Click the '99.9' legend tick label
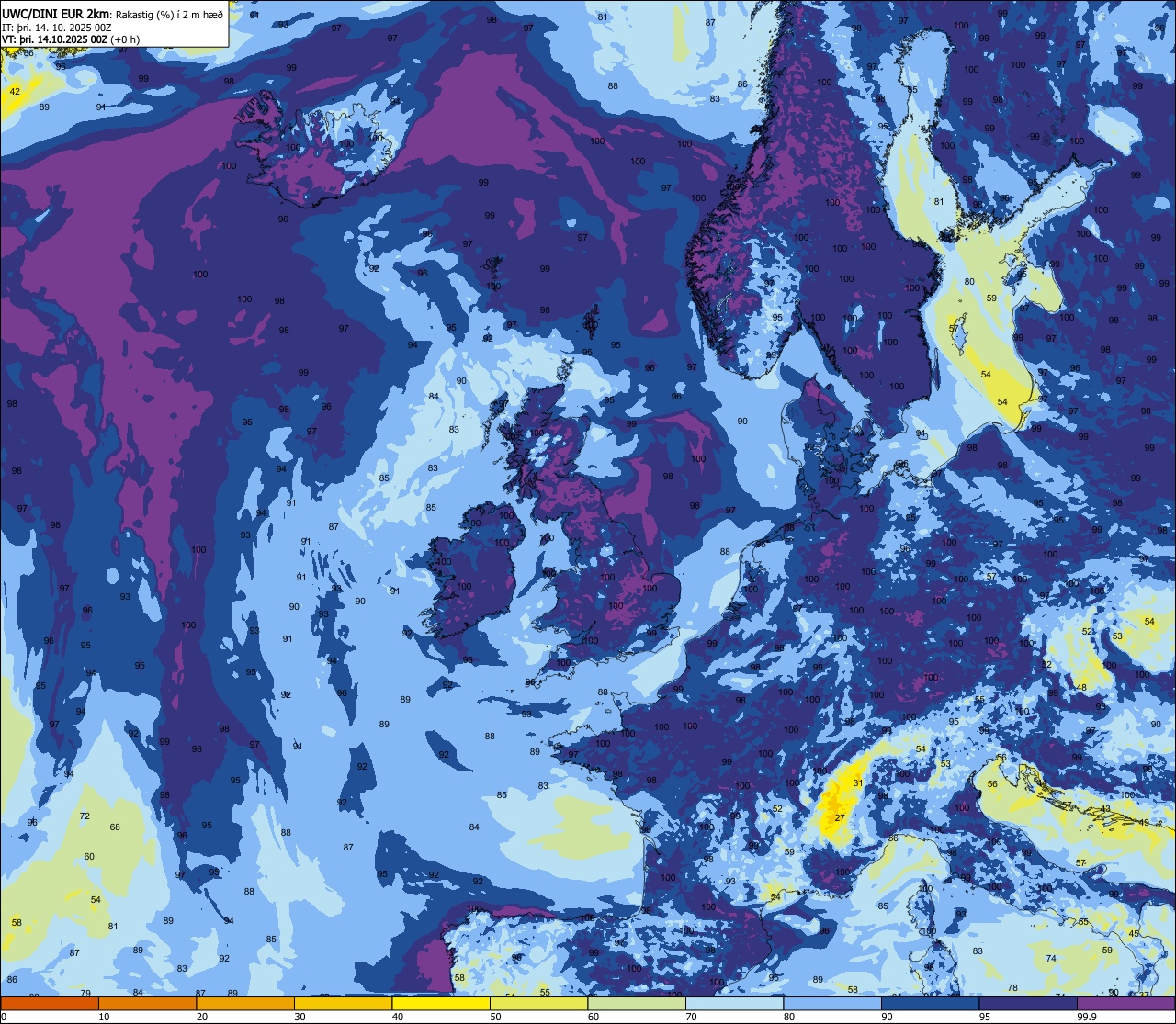The height and width of the screenshot is (1024, 1176). (x=1088, y=1017)
